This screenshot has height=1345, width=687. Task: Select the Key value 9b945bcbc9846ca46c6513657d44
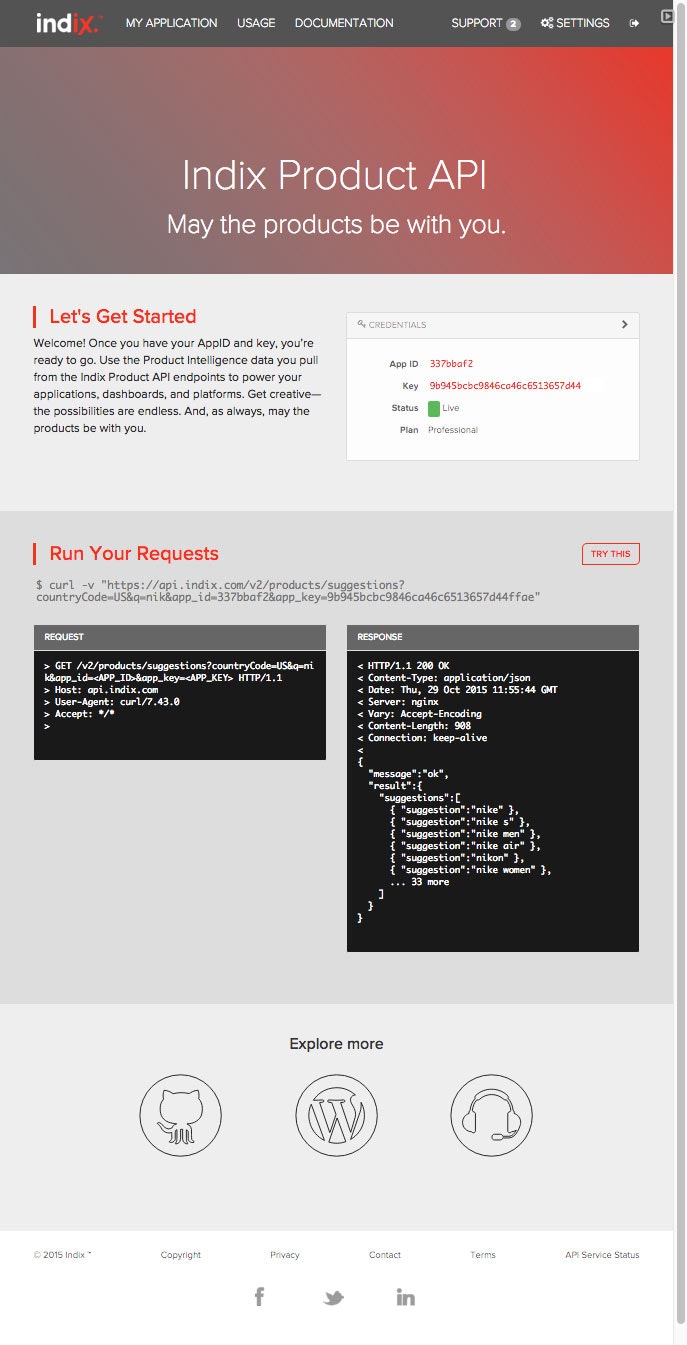click(505, 386)
